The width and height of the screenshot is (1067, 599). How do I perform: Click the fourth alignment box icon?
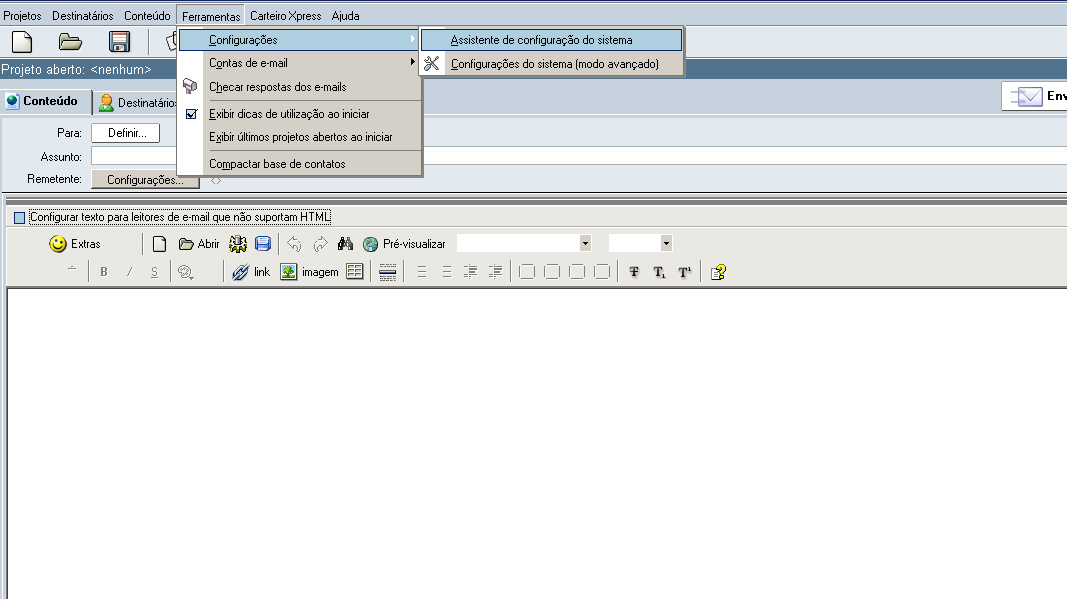(x=602, y=272)
